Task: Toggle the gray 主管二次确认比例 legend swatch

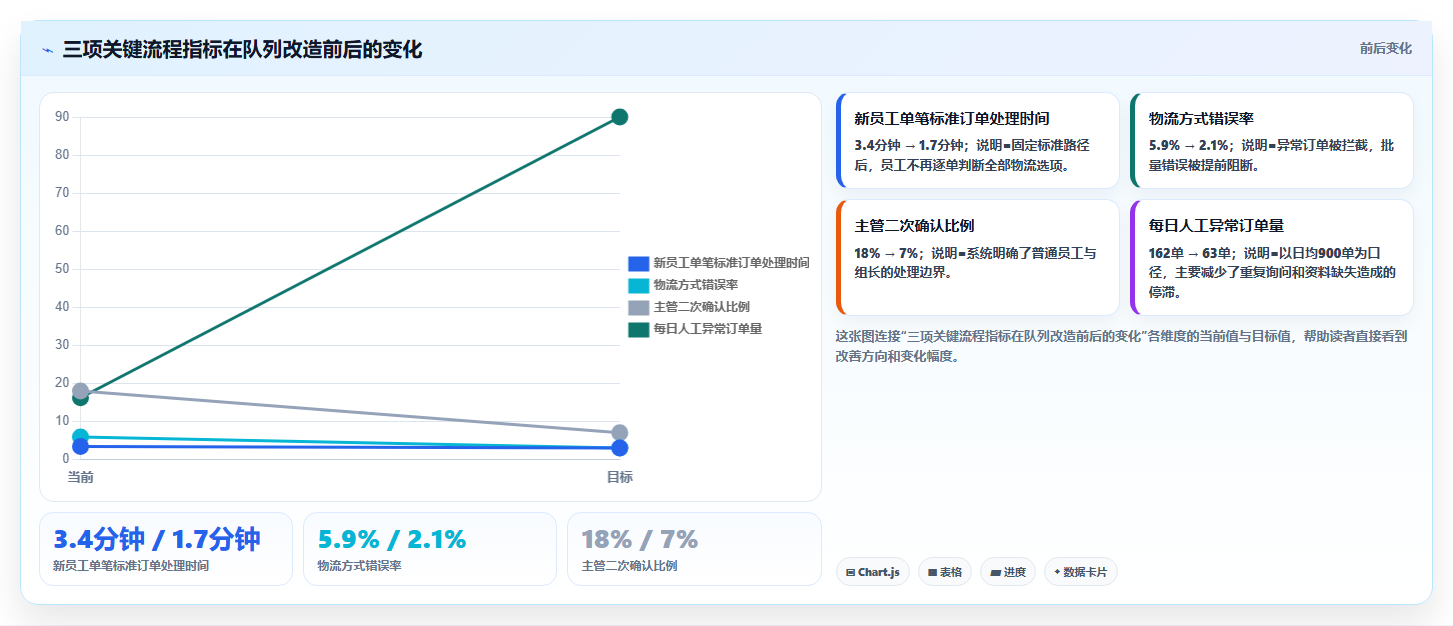Action: (638, 307)
